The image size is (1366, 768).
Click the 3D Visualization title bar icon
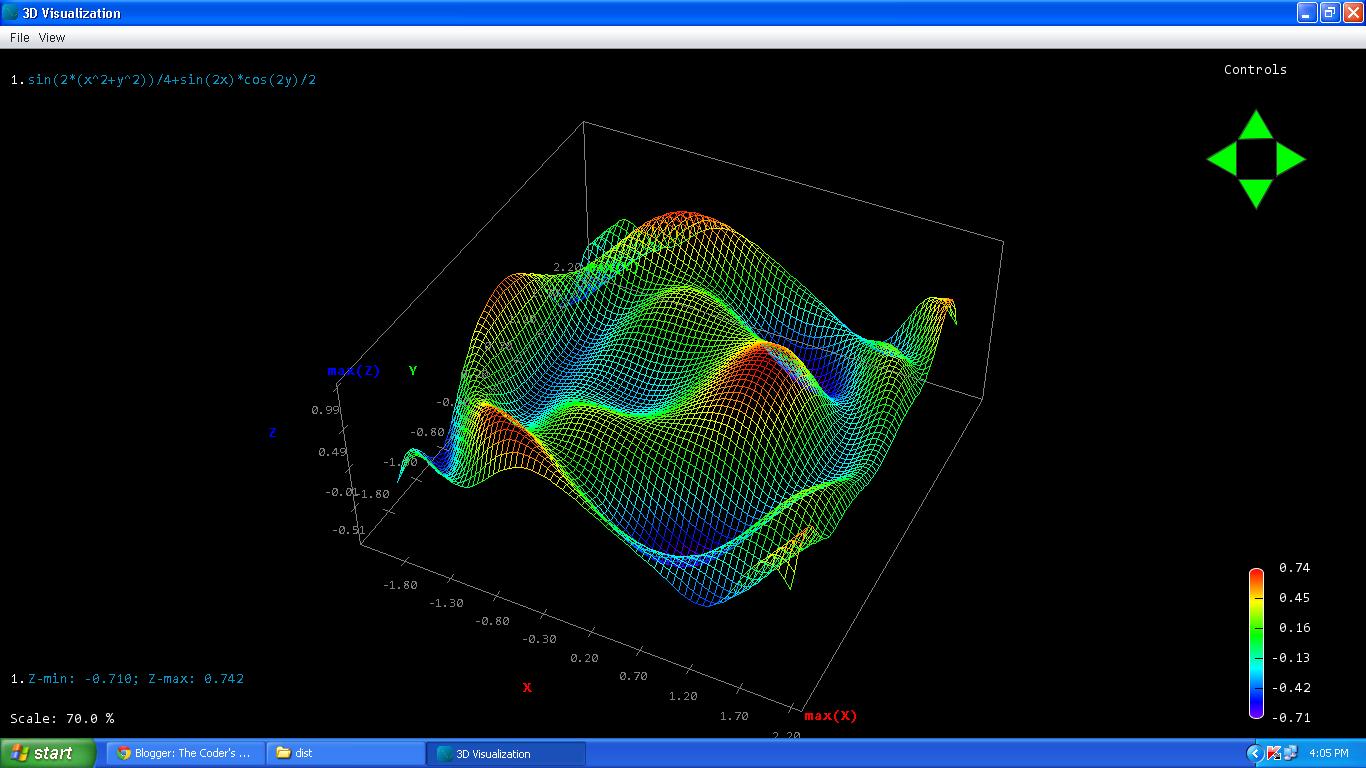coord(10,13)
